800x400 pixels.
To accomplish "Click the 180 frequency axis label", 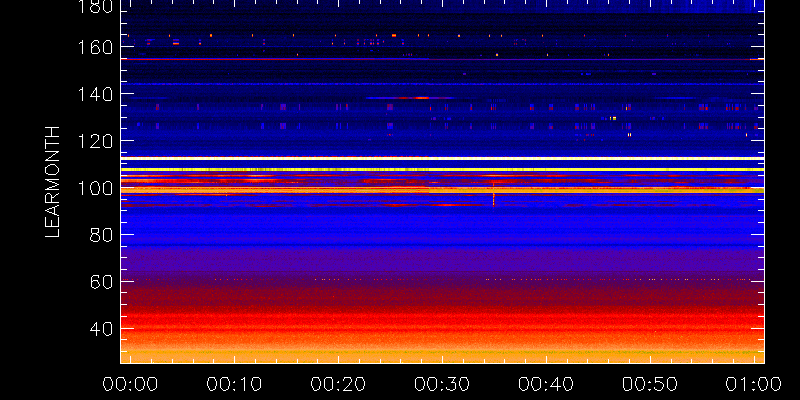I will [95, 6].
